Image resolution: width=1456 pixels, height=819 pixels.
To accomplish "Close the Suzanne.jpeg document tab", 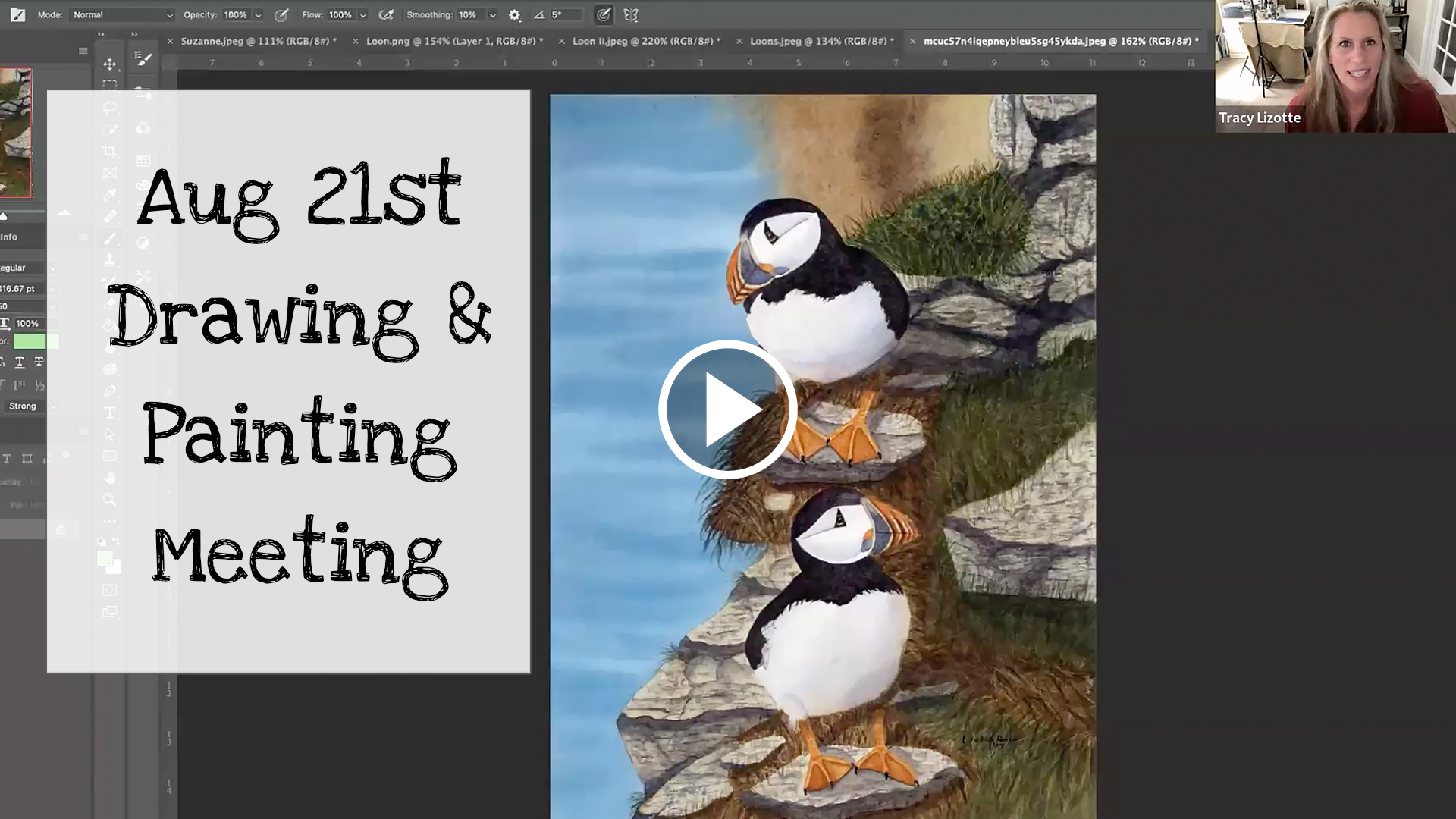I will (x=170, y=42).
